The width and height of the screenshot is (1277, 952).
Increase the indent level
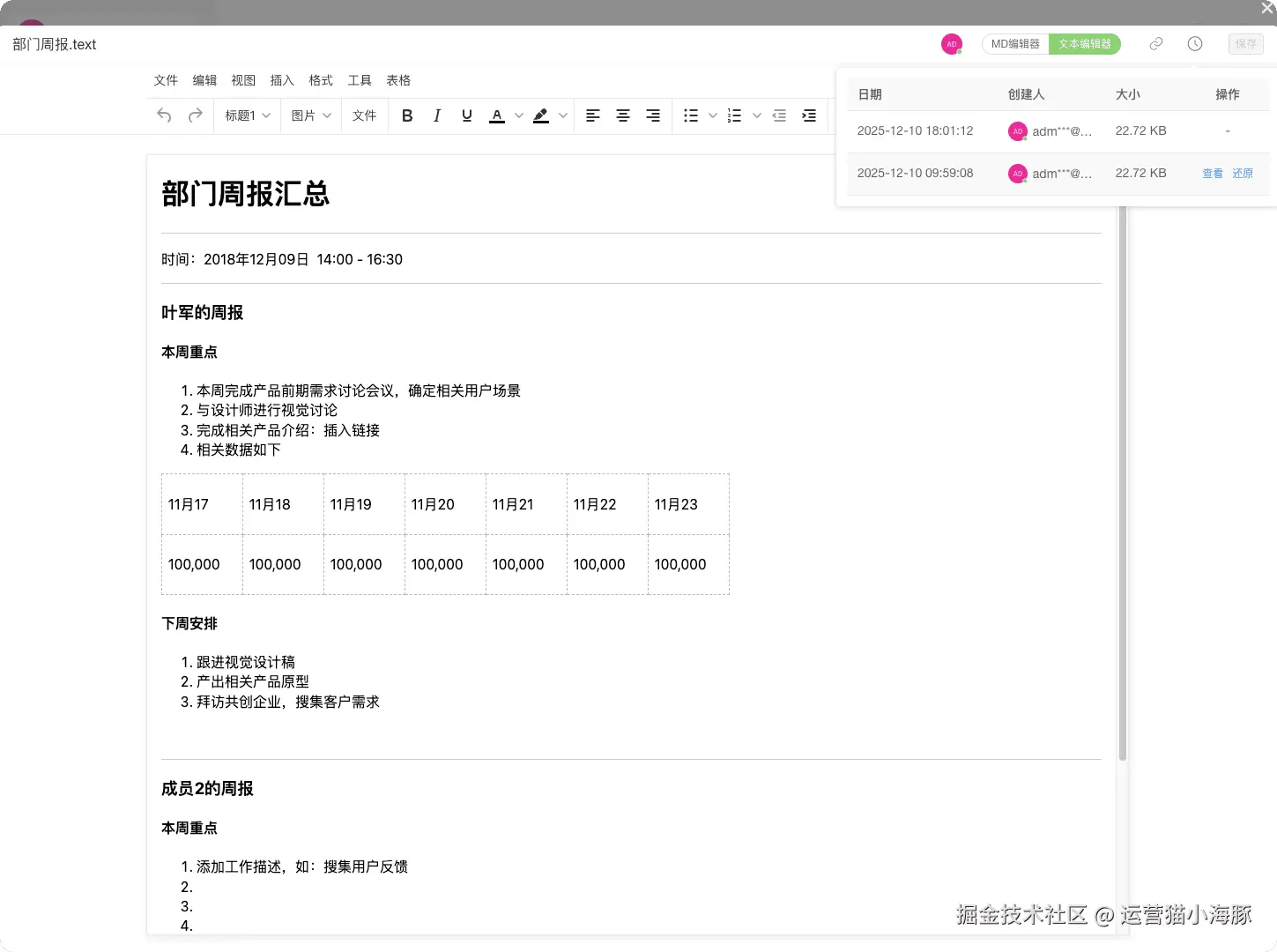point(809,115)
